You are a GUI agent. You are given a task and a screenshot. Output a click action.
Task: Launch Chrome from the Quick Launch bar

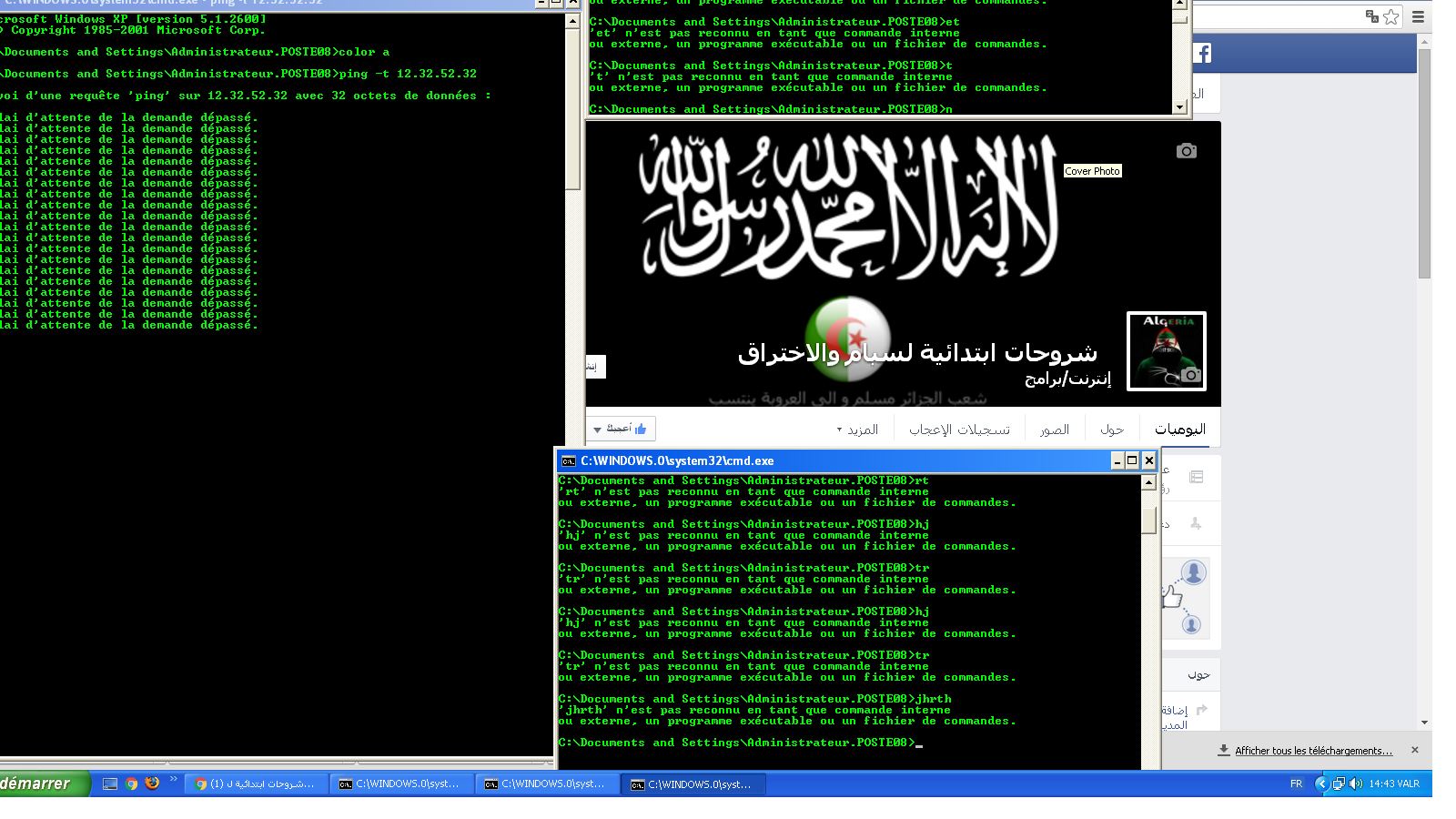coord(131,784)
